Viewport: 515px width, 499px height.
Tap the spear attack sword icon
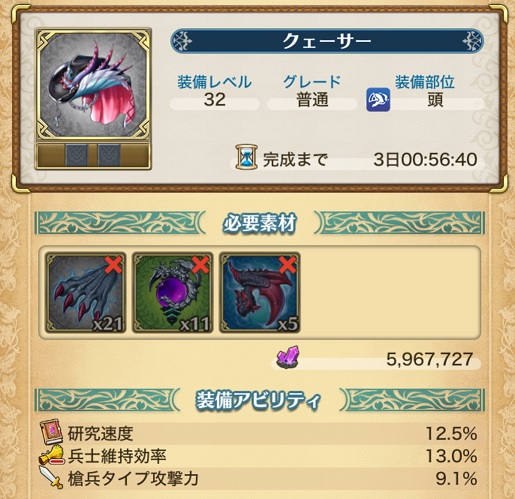tap(51, 477)
